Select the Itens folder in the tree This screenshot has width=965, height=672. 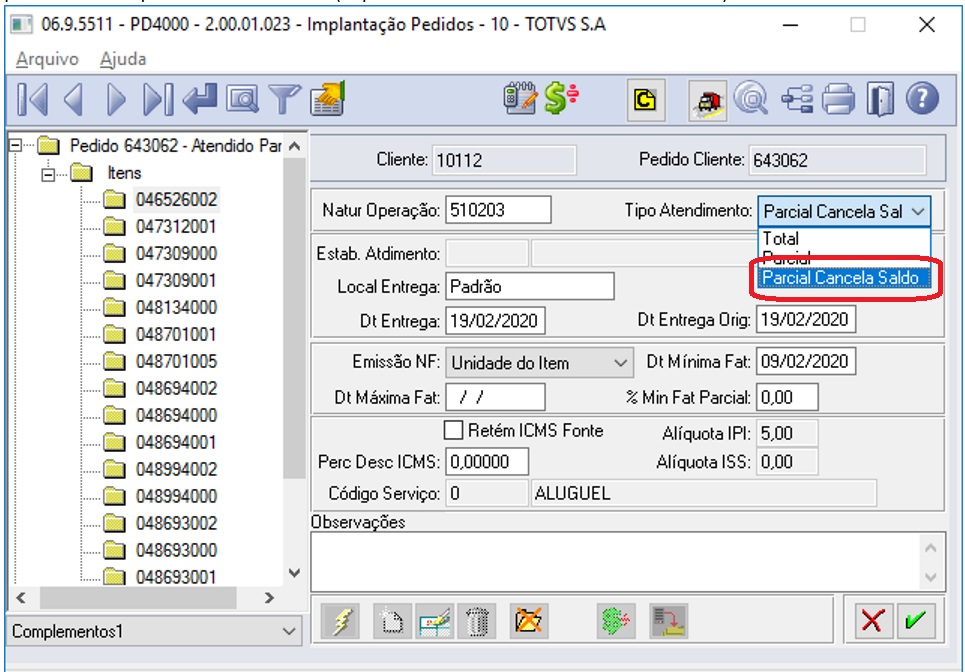click(x=124, y=173)
